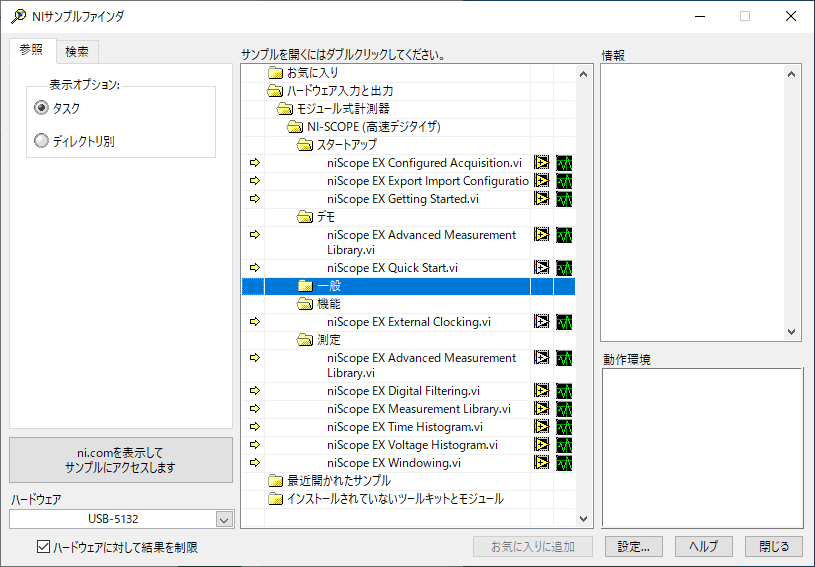Viewport: 815px width, 567px height.
Task: Click waveform icon beside niScope EX Windowing.vi
Action: 564,463
